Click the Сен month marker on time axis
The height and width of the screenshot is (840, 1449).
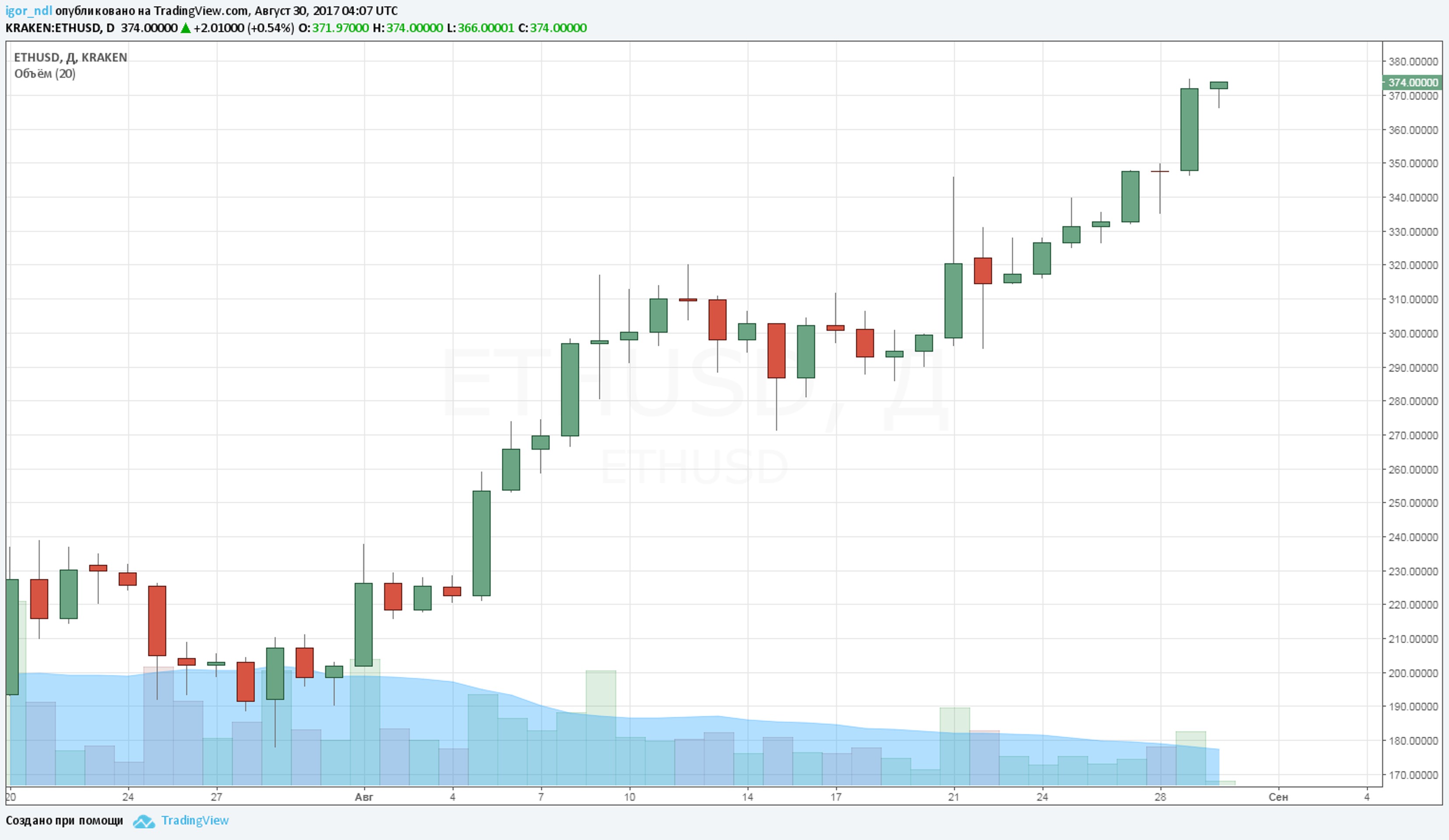pyautogui.click(x=1277, y=797)
